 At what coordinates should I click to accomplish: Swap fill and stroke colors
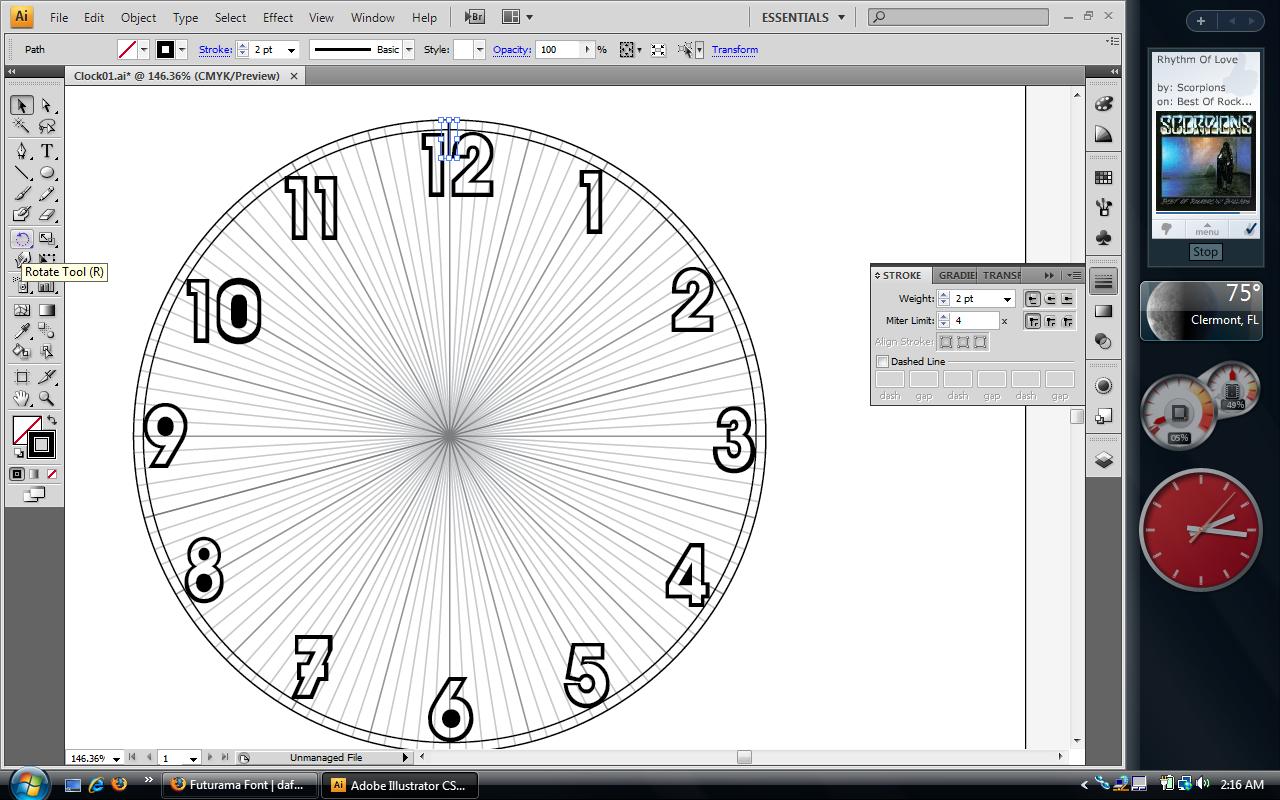click(53, 419)
